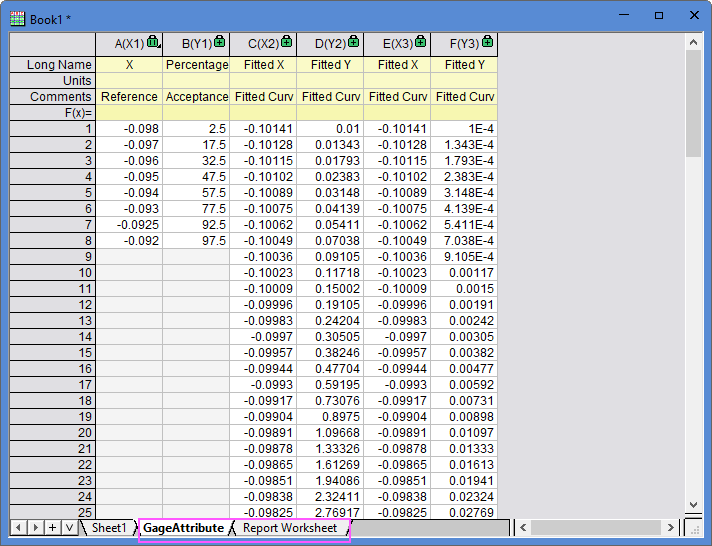This screenshot has width=712, height=546.
Task: Close the Book1 window
Action: (694, 15)
